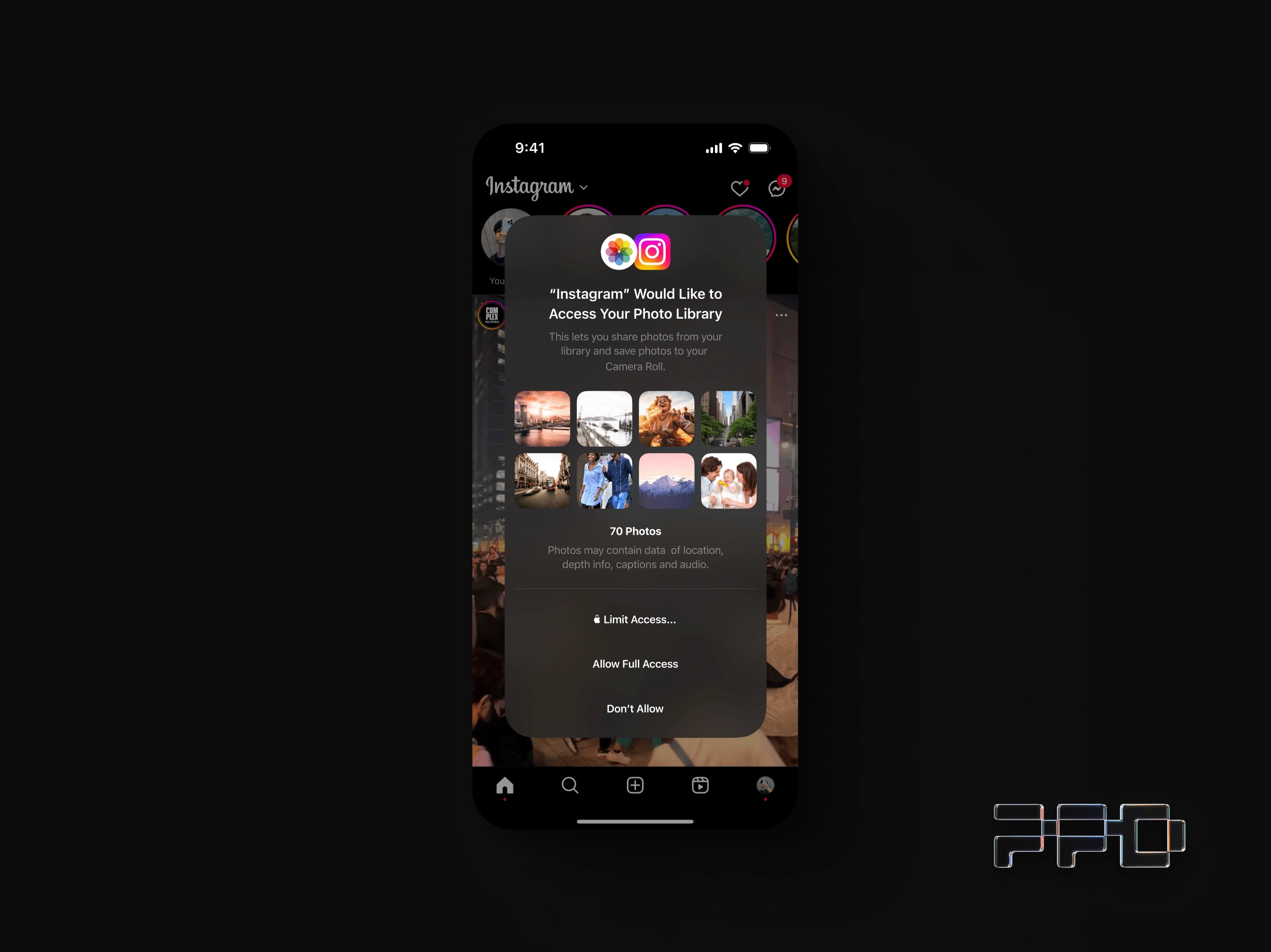Expand the three-dot menu options

click(x=781, y=315)
